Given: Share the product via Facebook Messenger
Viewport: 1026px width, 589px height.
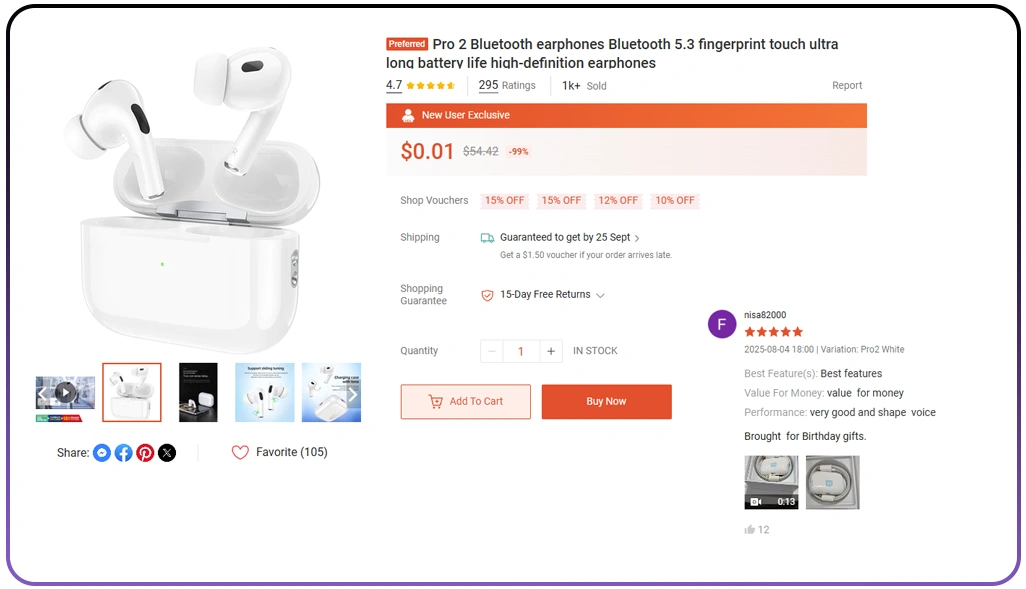Looking at the screenshot, I should [x=101, y=452].
